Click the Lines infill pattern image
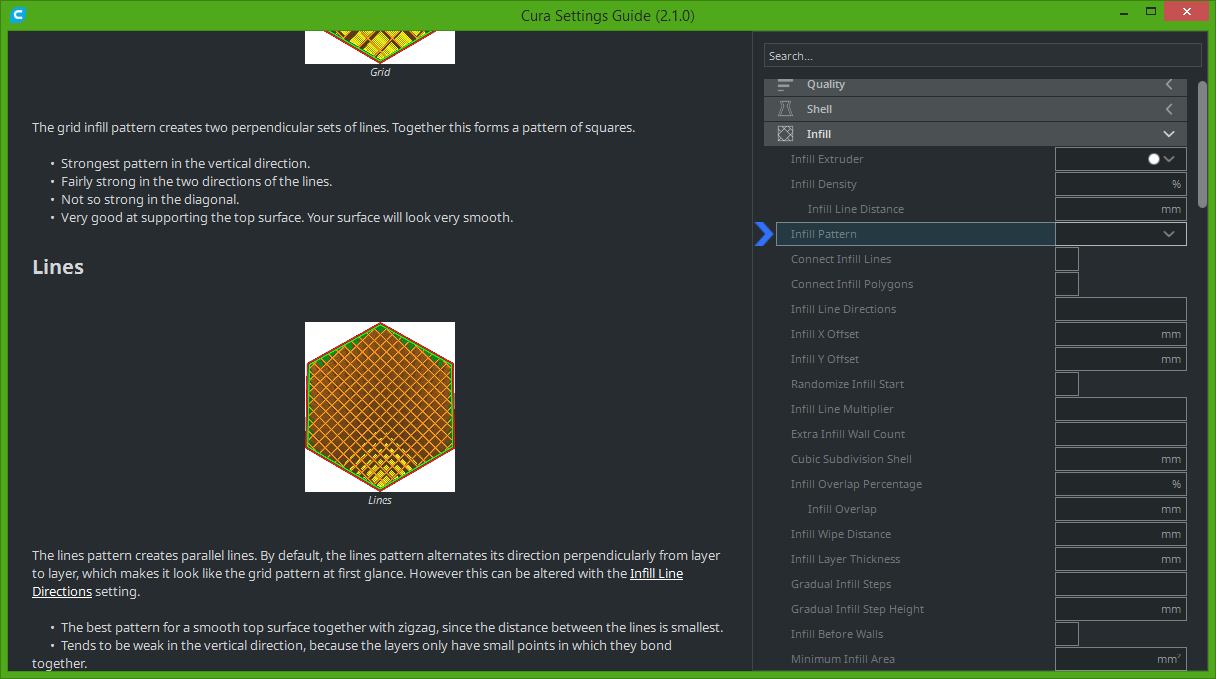Screen dimensions: 1216x679 click(x=379, y=406)
